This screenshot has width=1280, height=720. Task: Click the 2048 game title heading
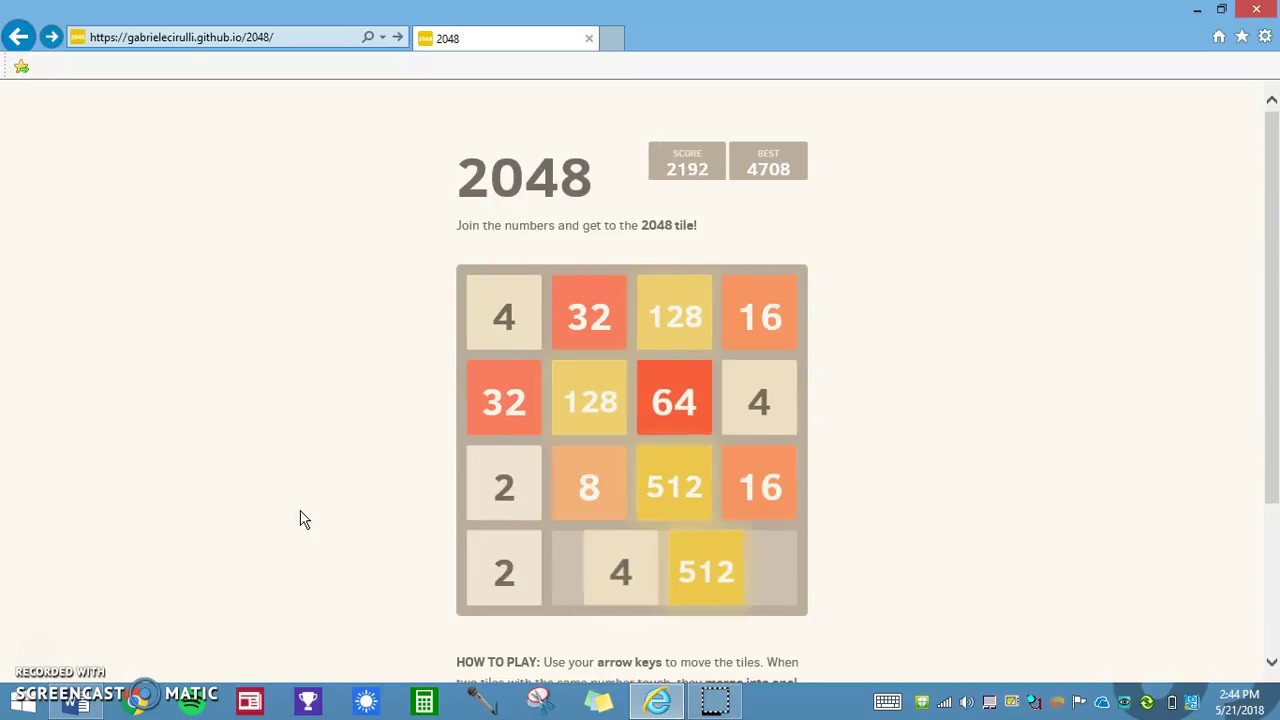(524, 178)
